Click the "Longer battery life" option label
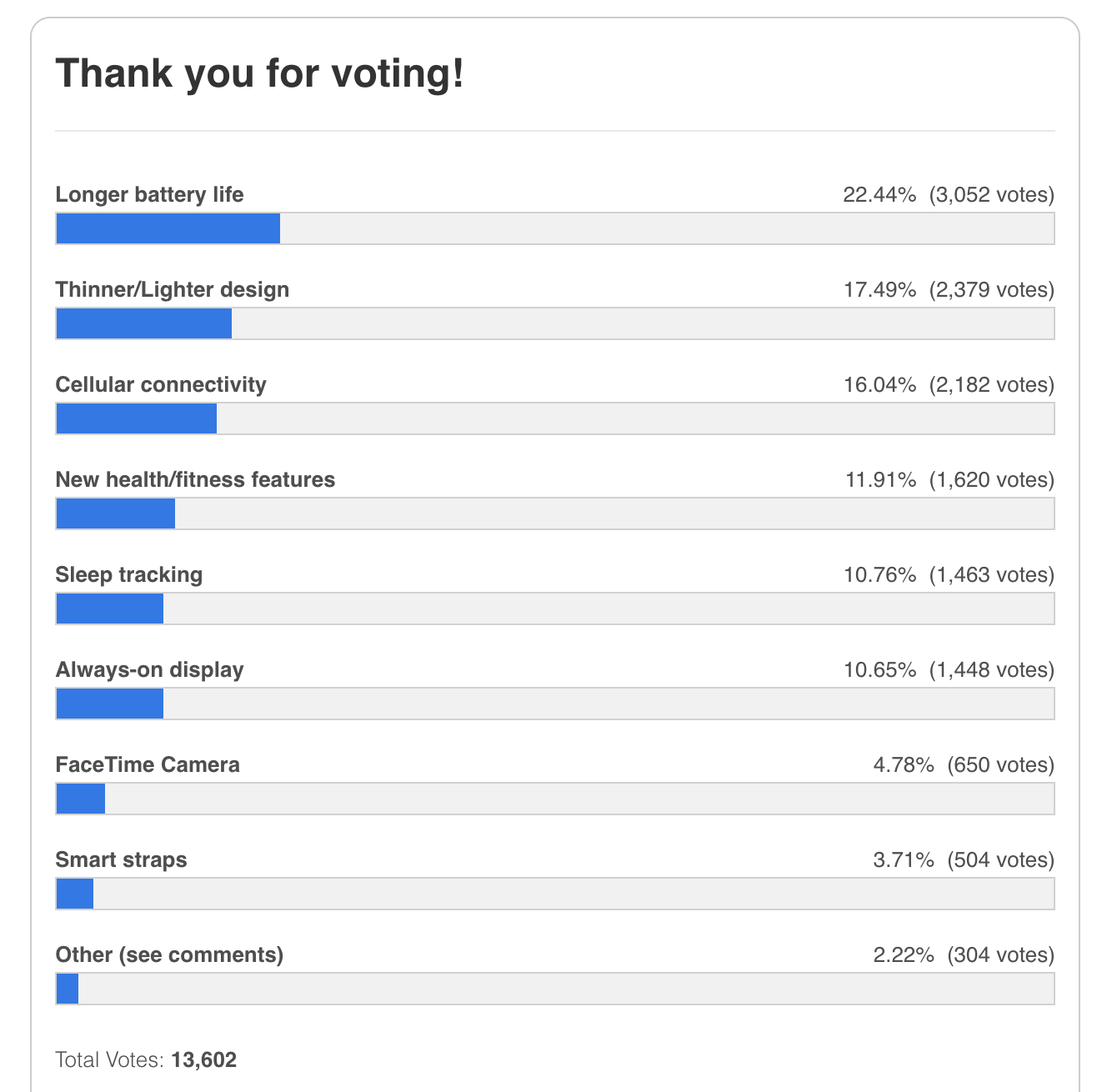 click(x=149, y=195)
